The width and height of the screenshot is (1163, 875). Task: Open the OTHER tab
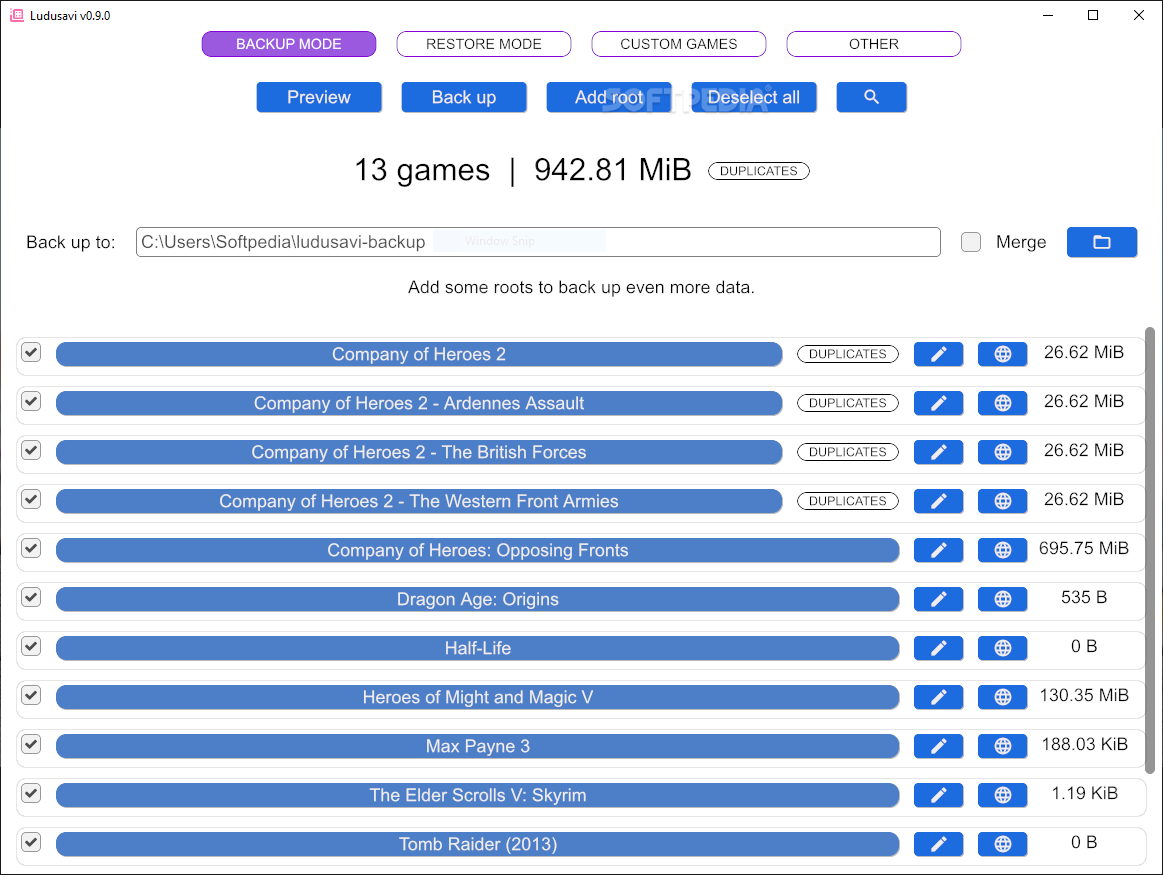click(874, 44)
